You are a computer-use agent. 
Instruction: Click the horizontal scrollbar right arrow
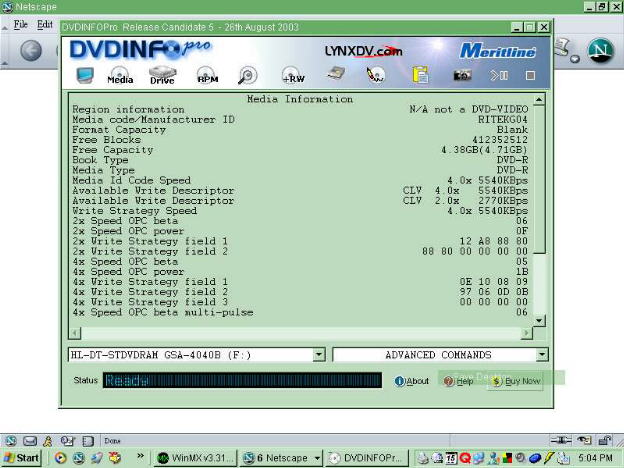(x=526, y=333)
